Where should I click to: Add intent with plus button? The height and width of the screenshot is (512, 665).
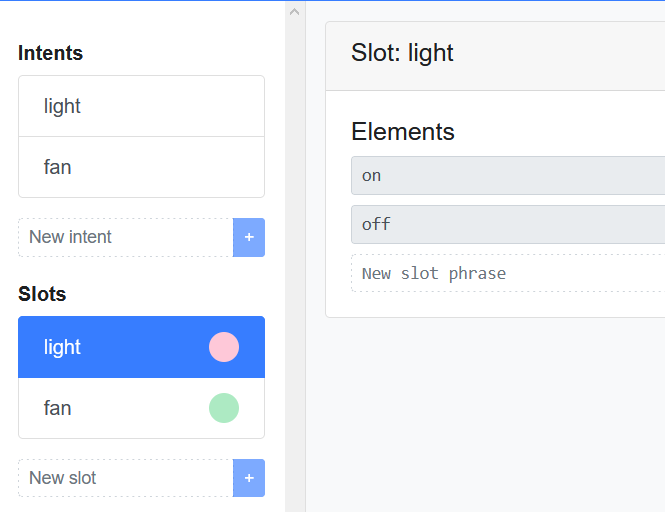tap(248, 237)
